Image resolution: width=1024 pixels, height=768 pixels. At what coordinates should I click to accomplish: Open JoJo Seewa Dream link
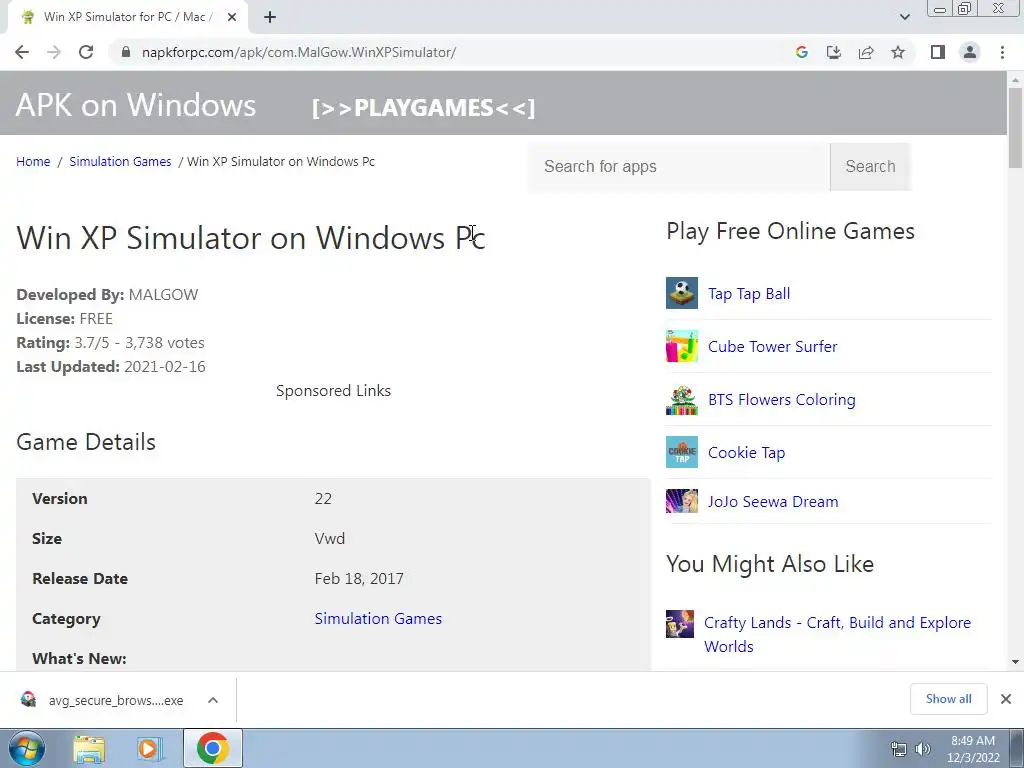click(x=773, y=502)
